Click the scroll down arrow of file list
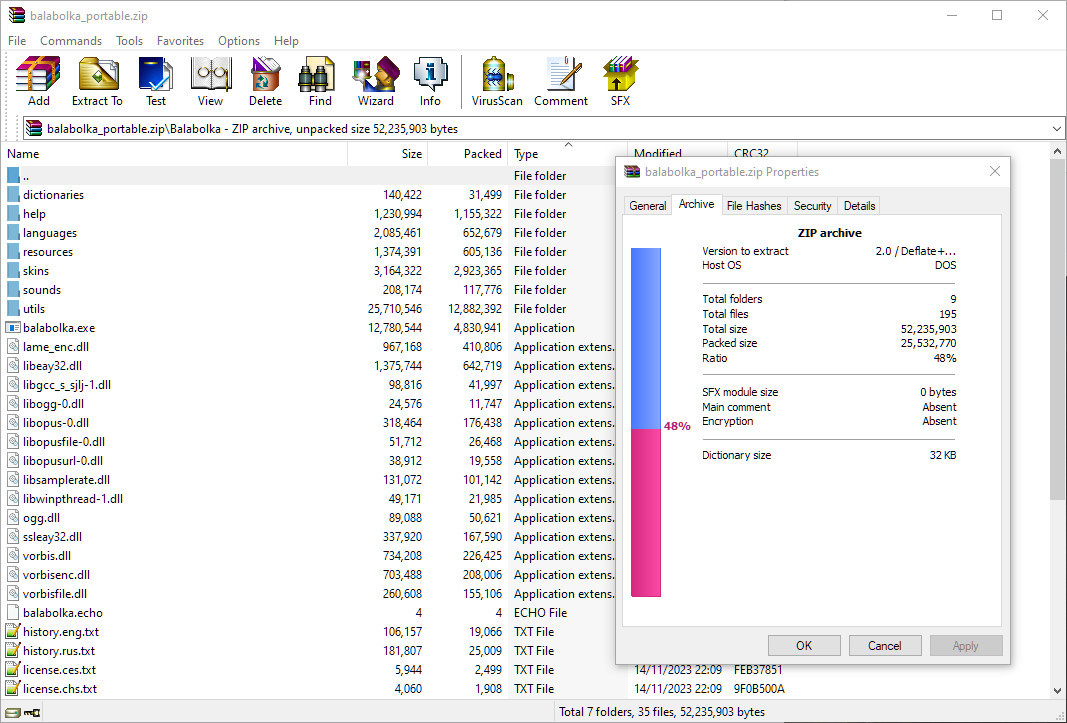Screen dimensions: 1067x723 (x=1057, y=690)
